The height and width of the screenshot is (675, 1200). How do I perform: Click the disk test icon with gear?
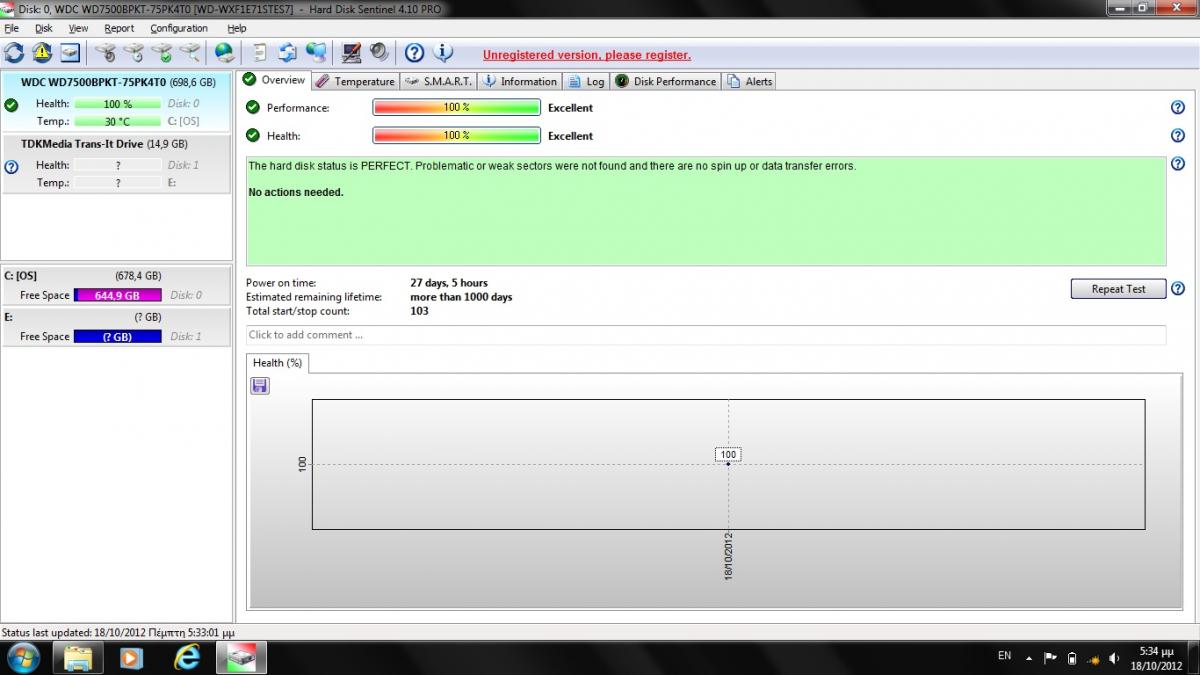[105, 52]
